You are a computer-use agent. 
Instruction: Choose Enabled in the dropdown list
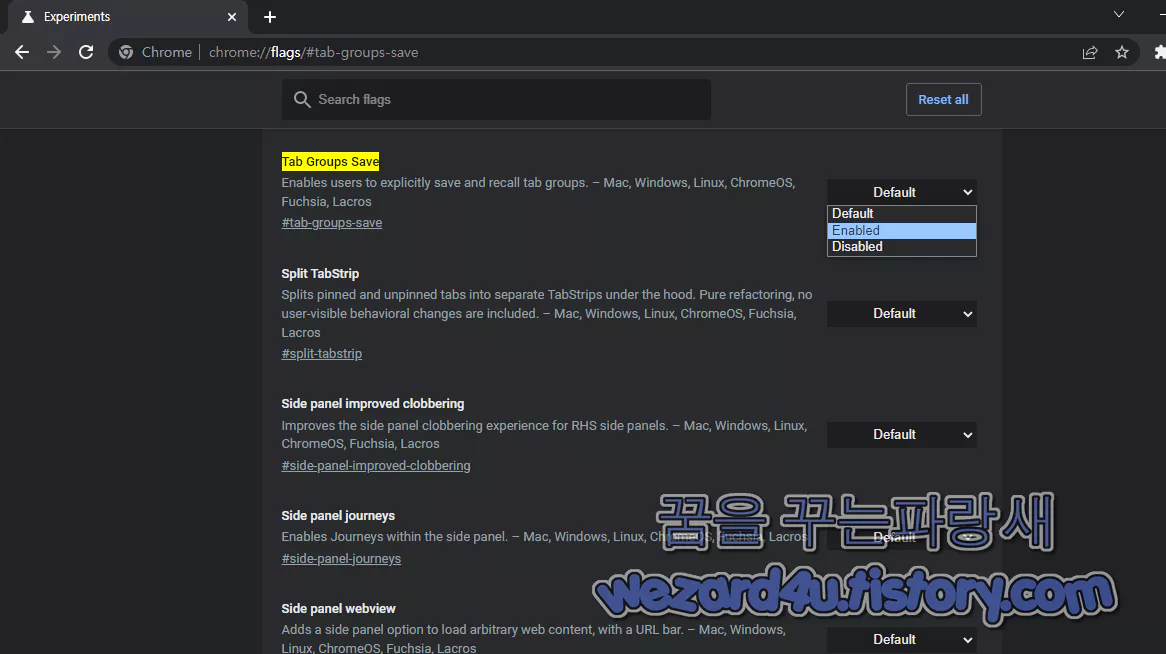coord(901,231)
